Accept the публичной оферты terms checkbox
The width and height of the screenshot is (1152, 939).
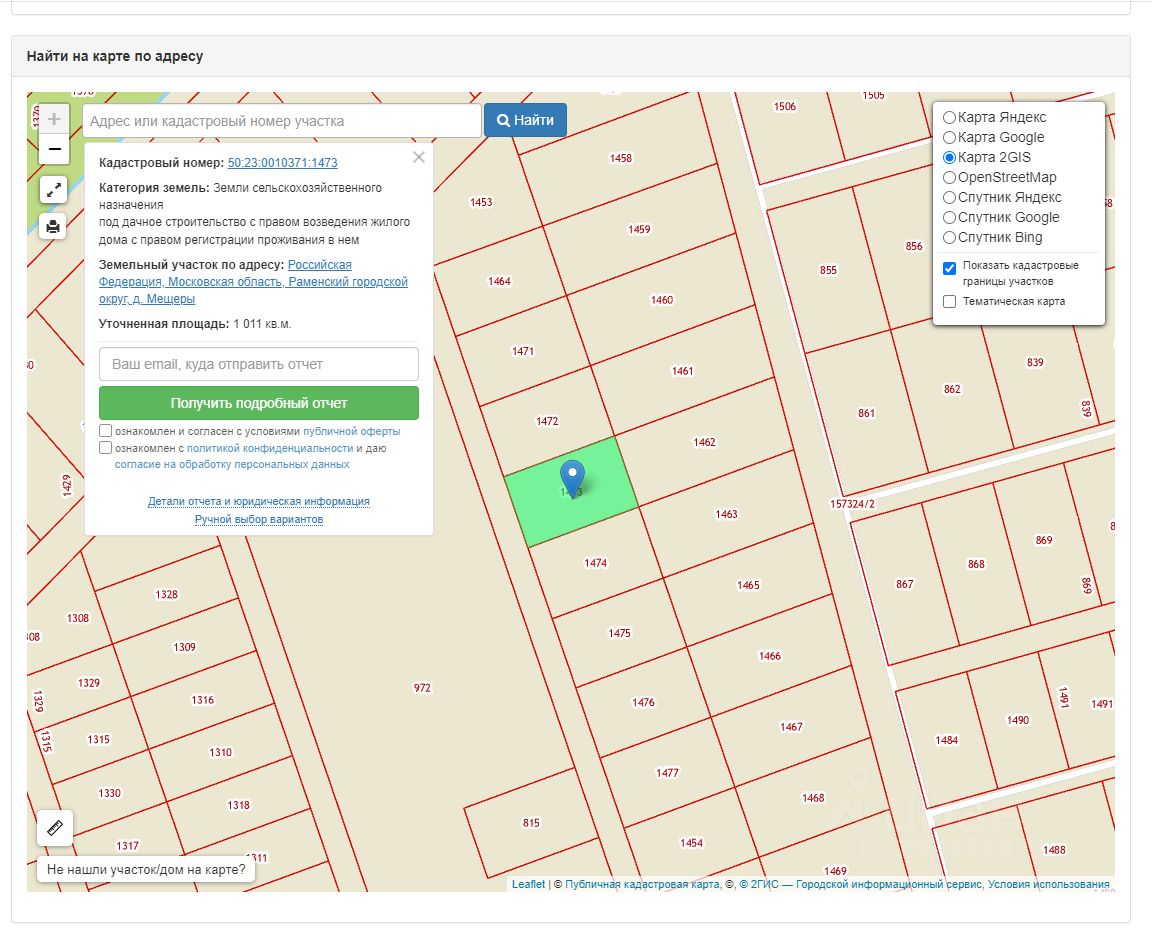click(x=106, y=431)
